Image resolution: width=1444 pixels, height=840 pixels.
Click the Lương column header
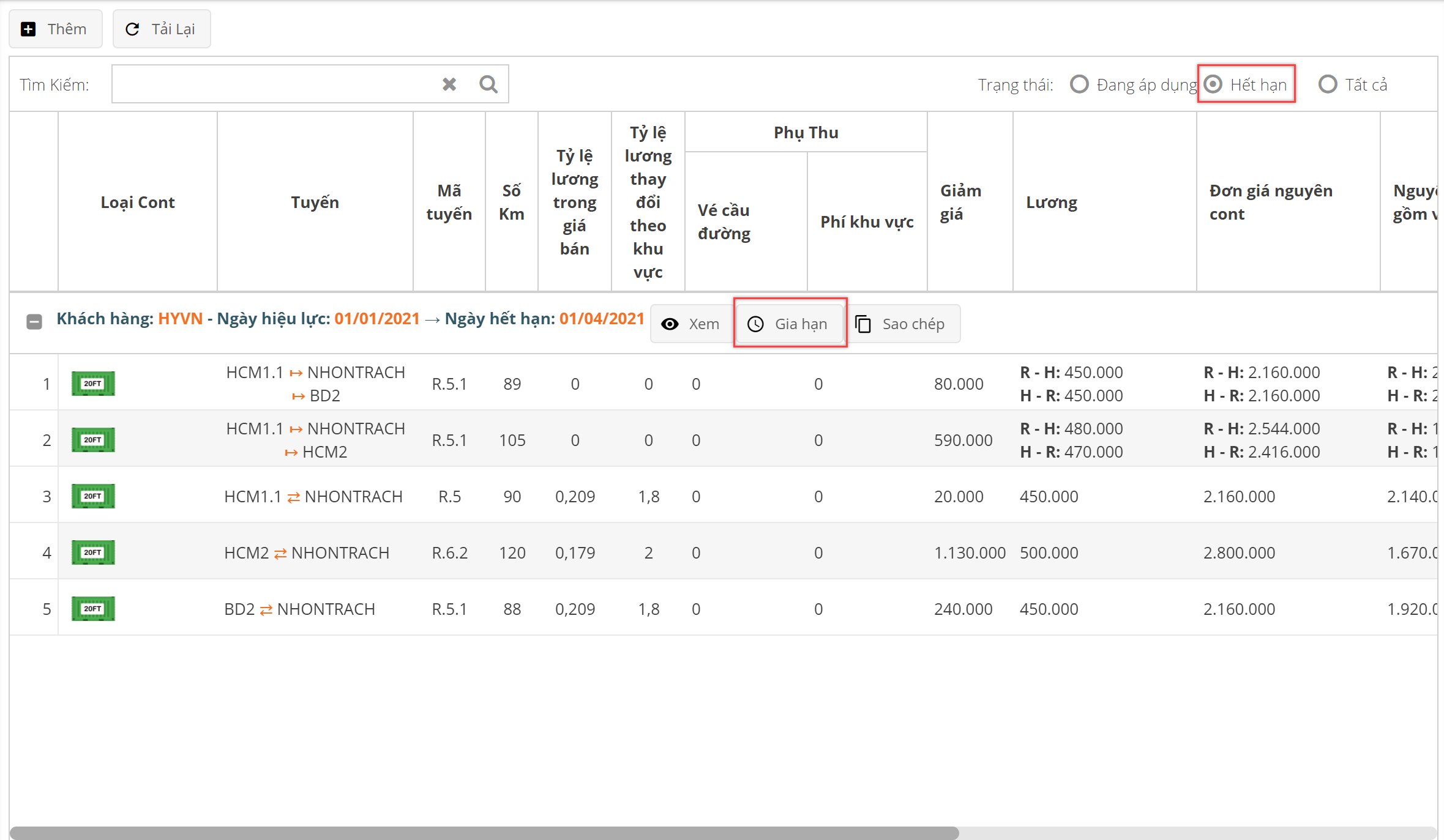(x=1051, y=202)
